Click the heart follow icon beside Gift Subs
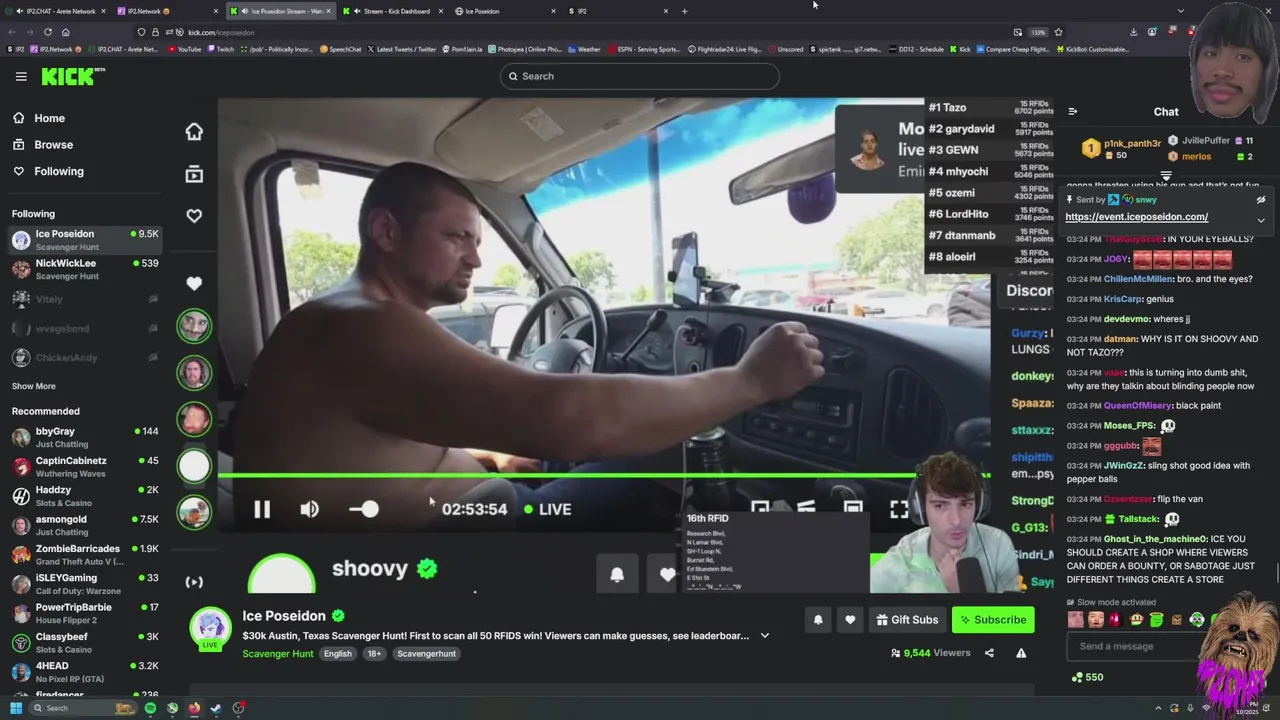1280x720 pixels. [x=850, y=620]
